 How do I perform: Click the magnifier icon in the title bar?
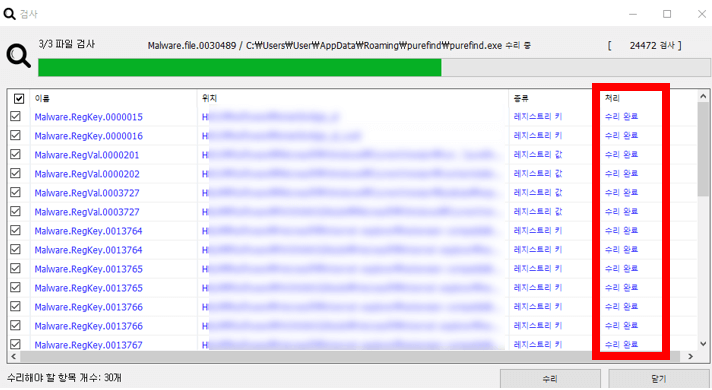9,14
